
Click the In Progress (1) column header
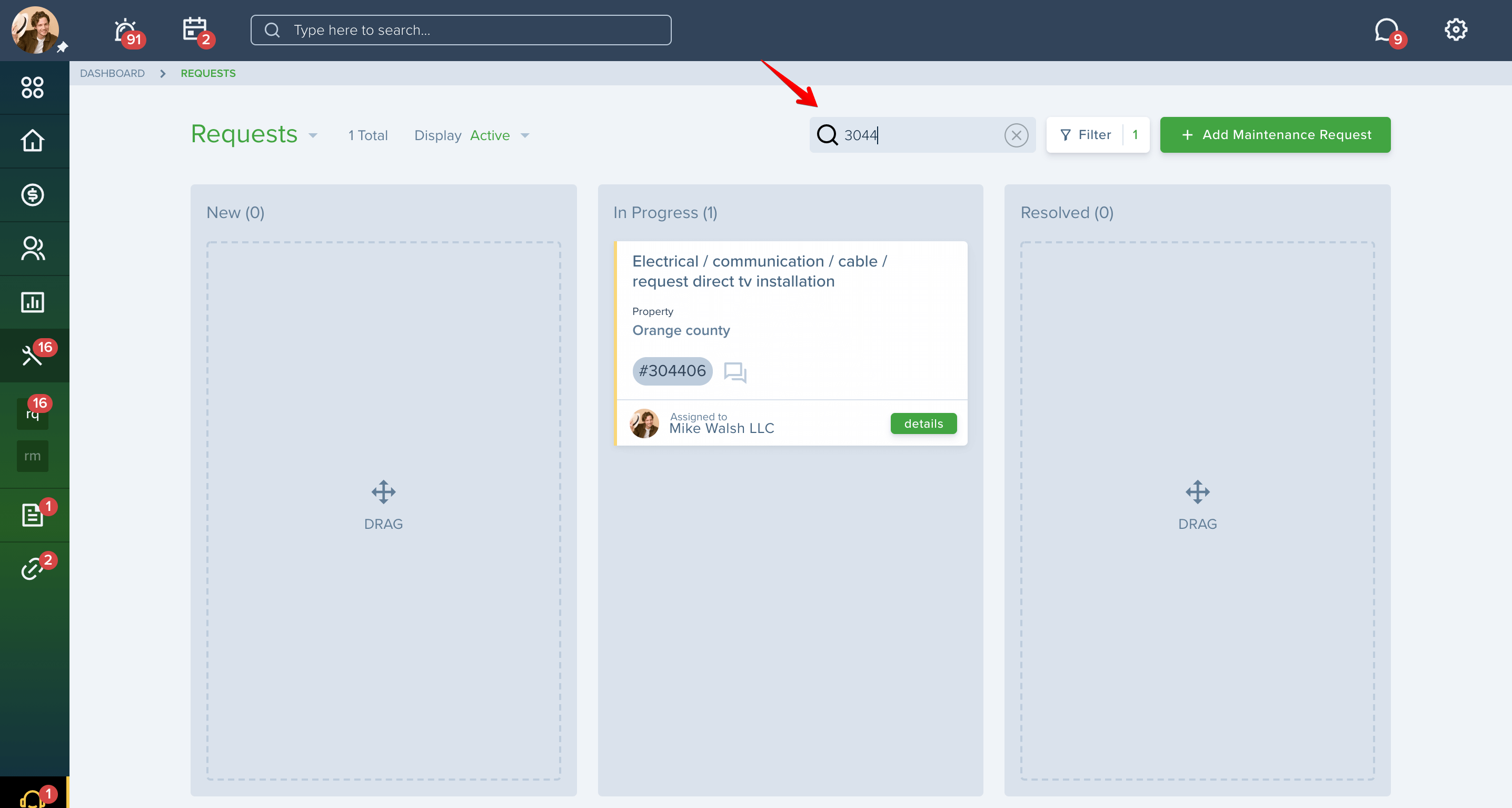coord(665,213)
